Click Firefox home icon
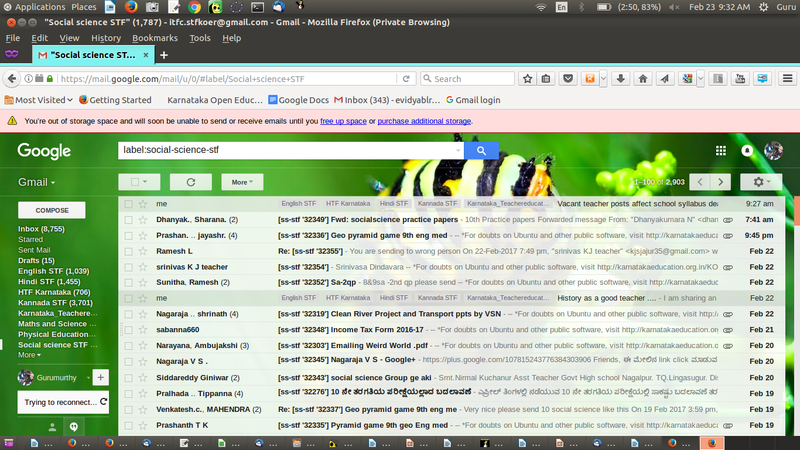Image resolution: width=800 pixels, height=450 pixels. 643,79
